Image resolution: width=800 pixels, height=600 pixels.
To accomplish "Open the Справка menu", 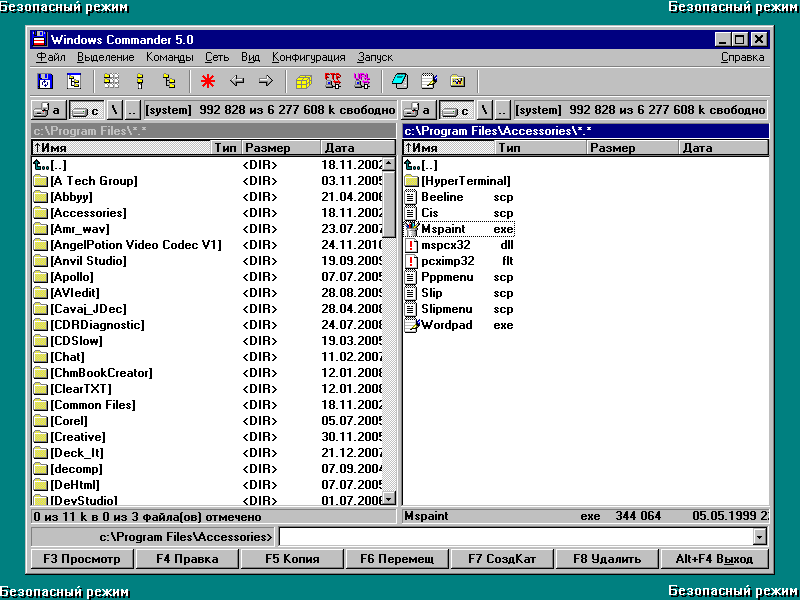I will 742,57.
